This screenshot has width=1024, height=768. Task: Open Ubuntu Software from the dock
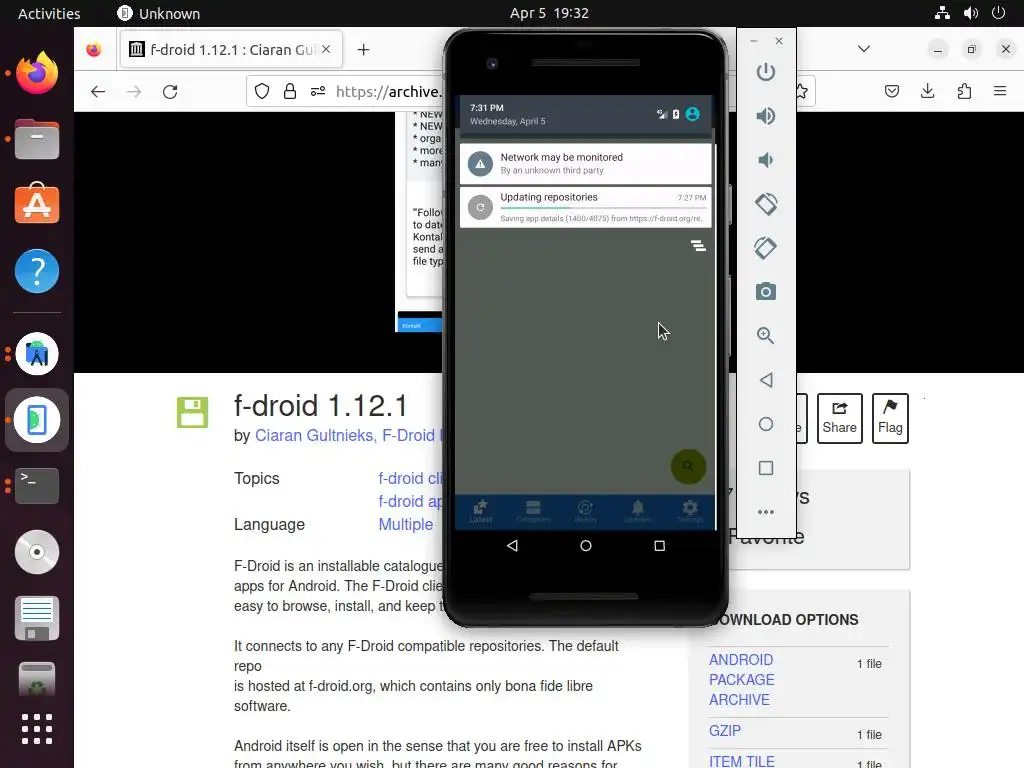pyautogui.click(x=37, y=204)
